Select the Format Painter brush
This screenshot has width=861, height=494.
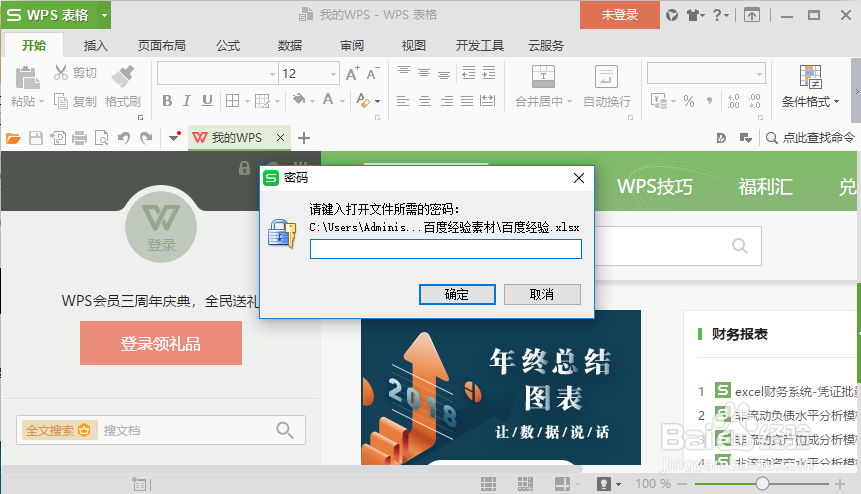(x=122, y=77)
